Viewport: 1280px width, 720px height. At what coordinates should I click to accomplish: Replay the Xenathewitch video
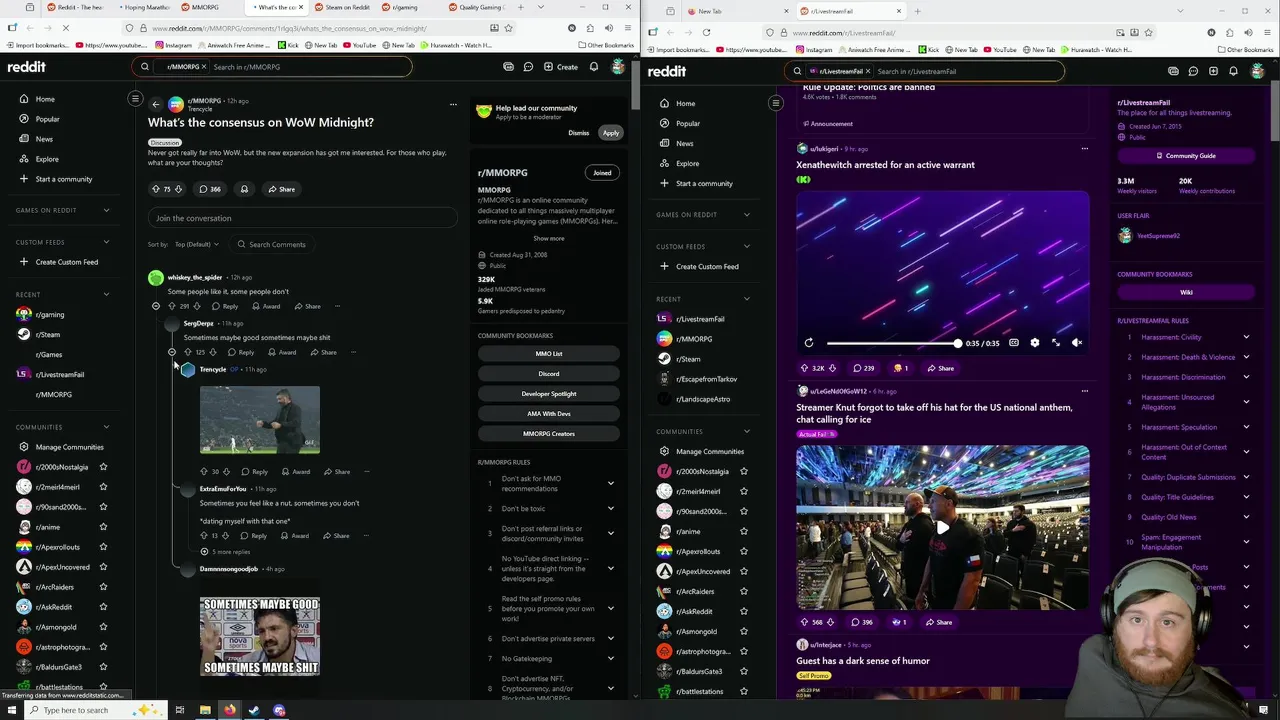[x=809, y=343]
